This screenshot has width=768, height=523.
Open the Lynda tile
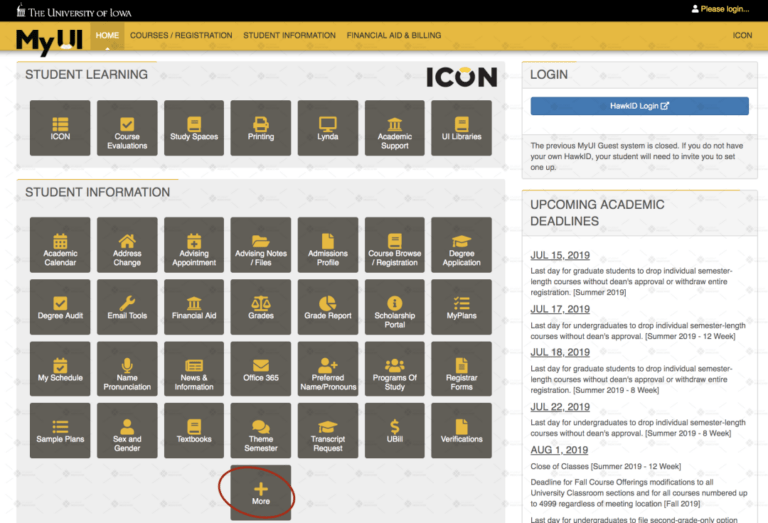tap(328, 128)
